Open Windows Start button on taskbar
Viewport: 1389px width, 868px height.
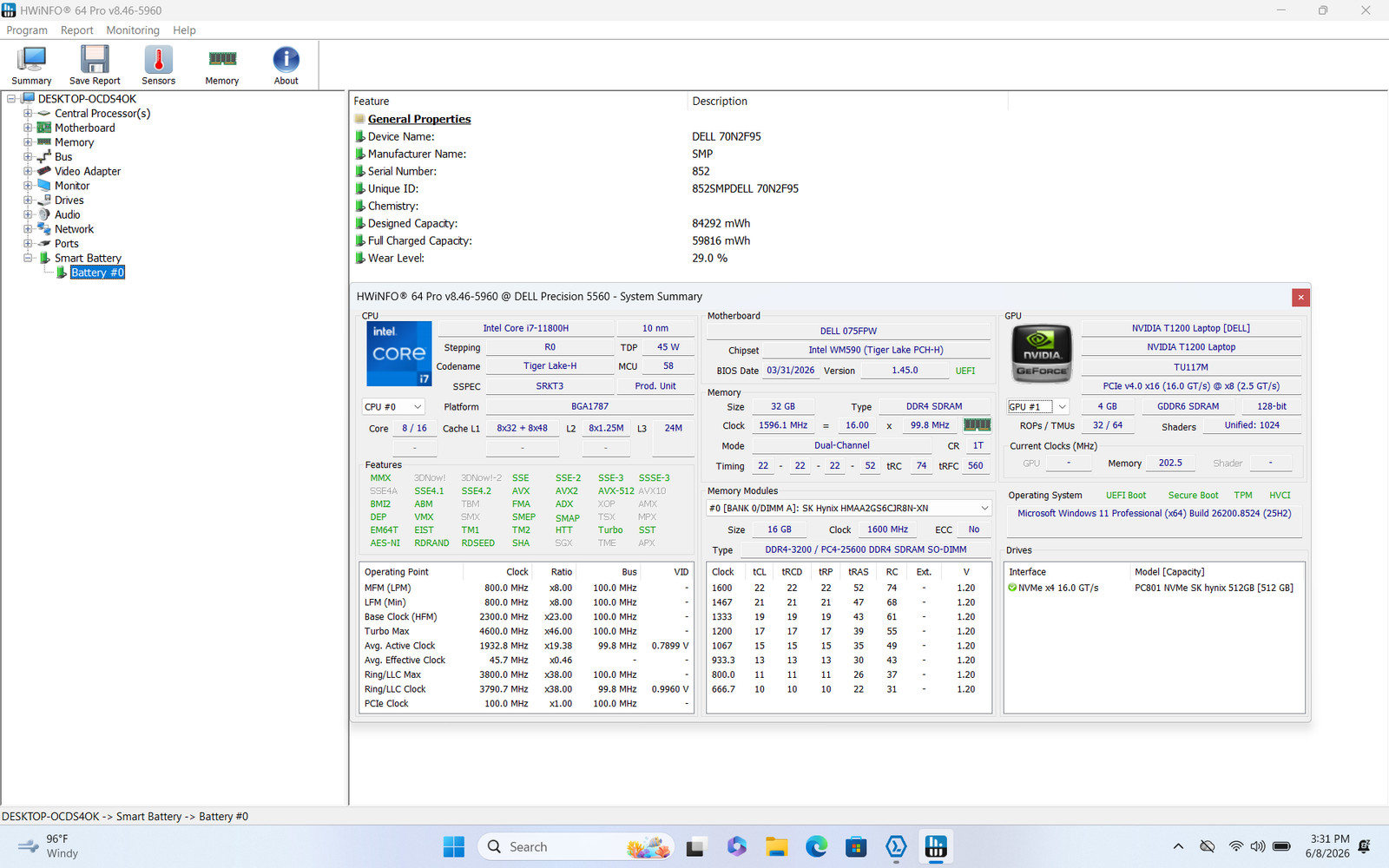pos(453,846)
